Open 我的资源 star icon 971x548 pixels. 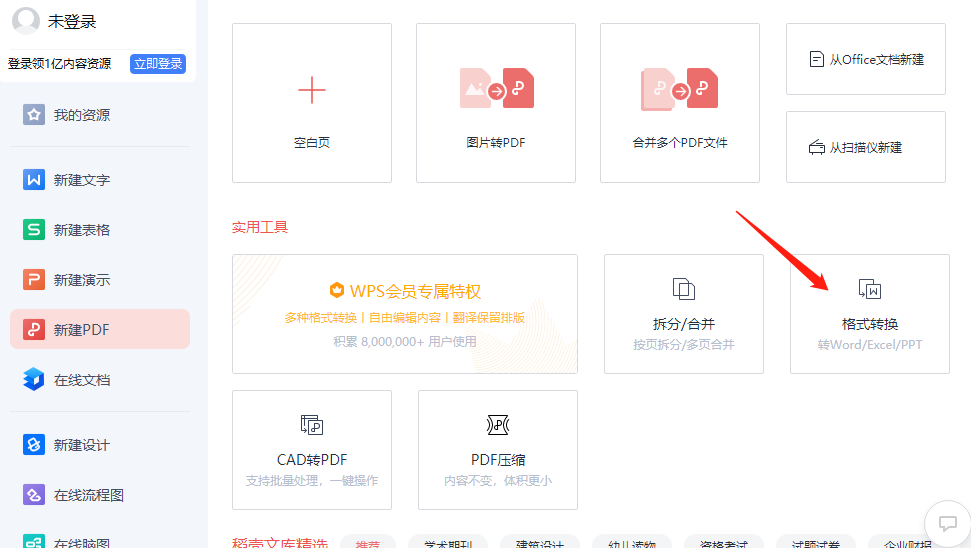tap(33, 115)
